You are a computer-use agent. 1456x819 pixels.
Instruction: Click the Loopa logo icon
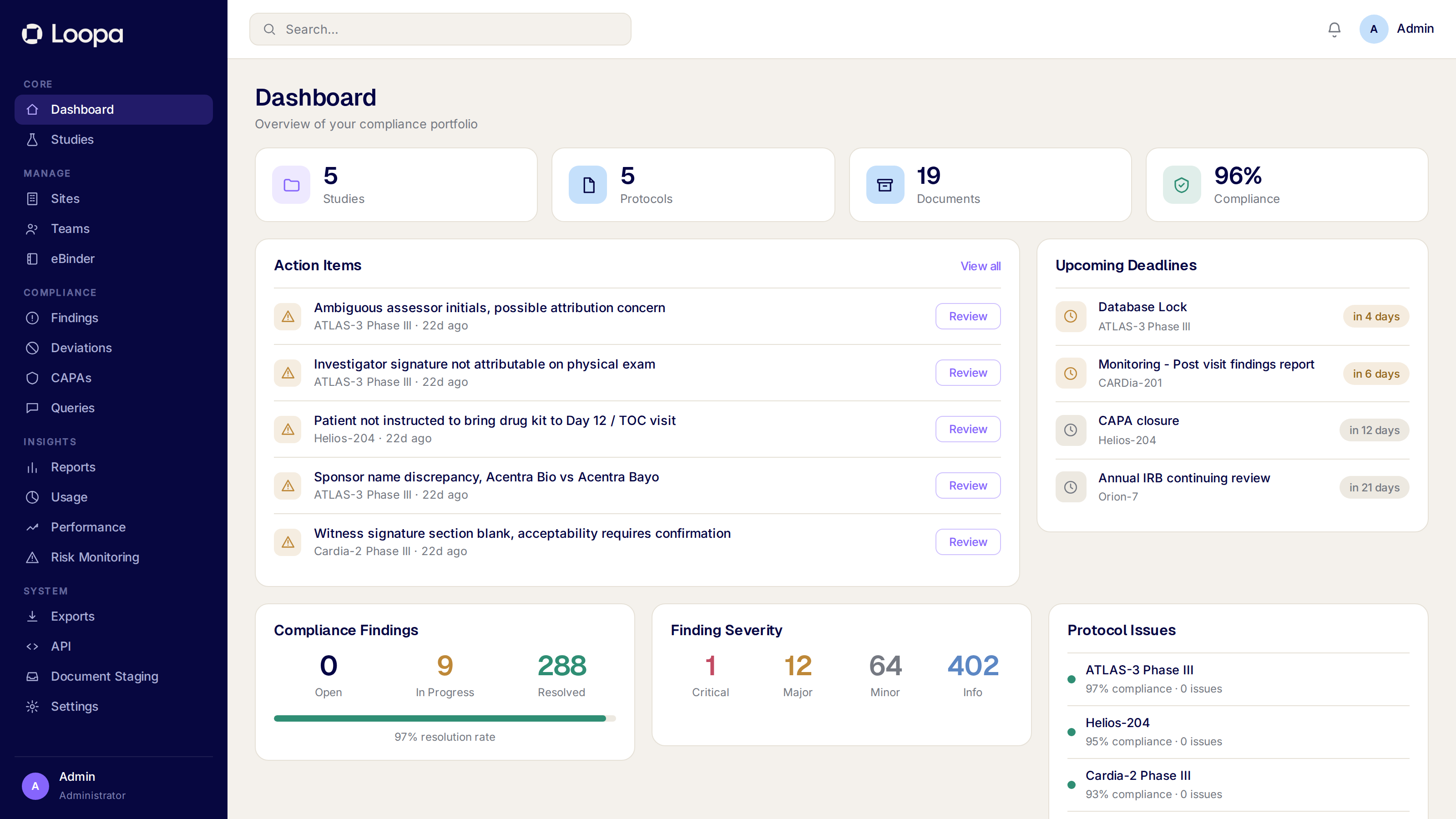click(x=32, y=34)
